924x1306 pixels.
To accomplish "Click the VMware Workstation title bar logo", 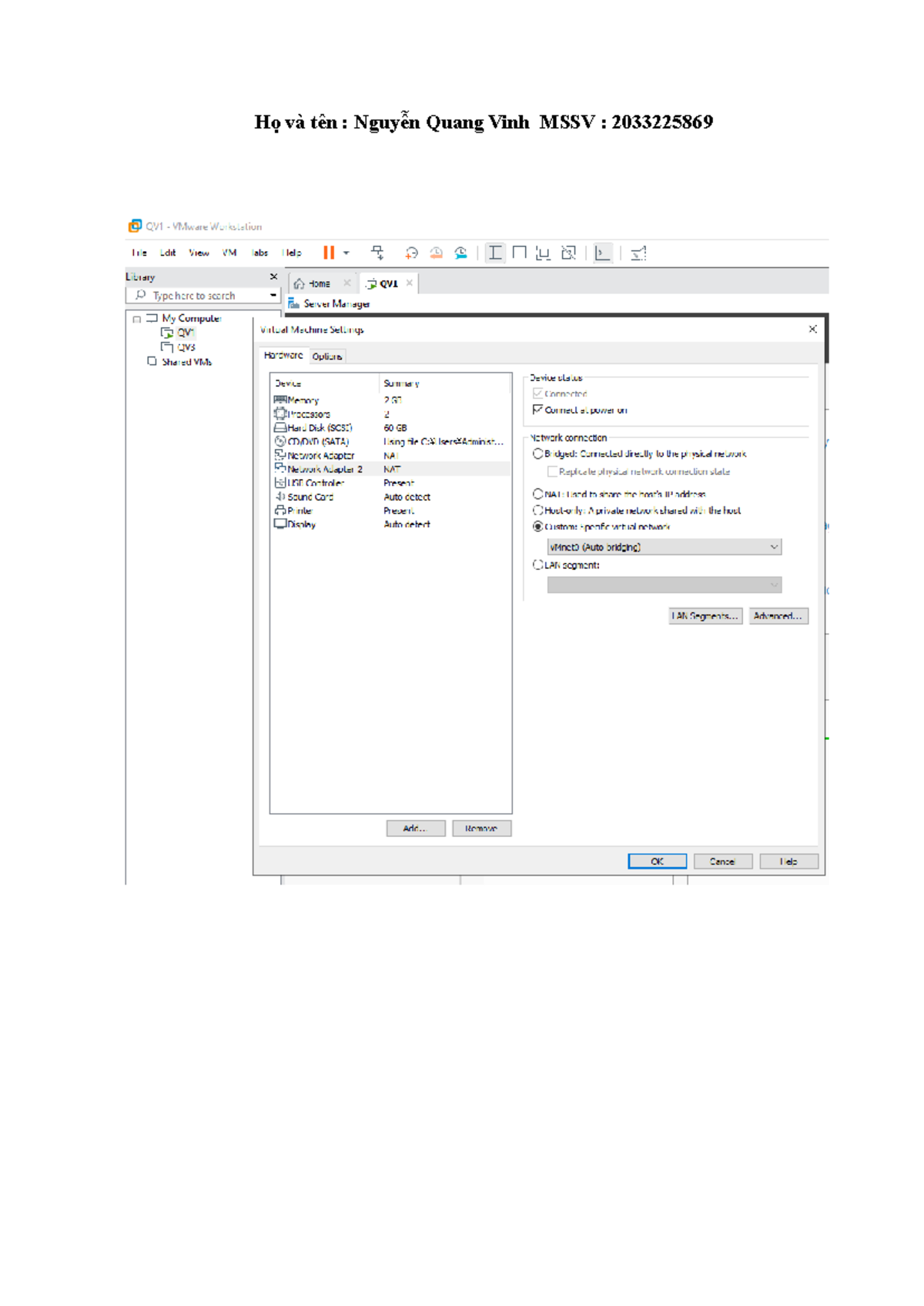I will coord(135,226).
